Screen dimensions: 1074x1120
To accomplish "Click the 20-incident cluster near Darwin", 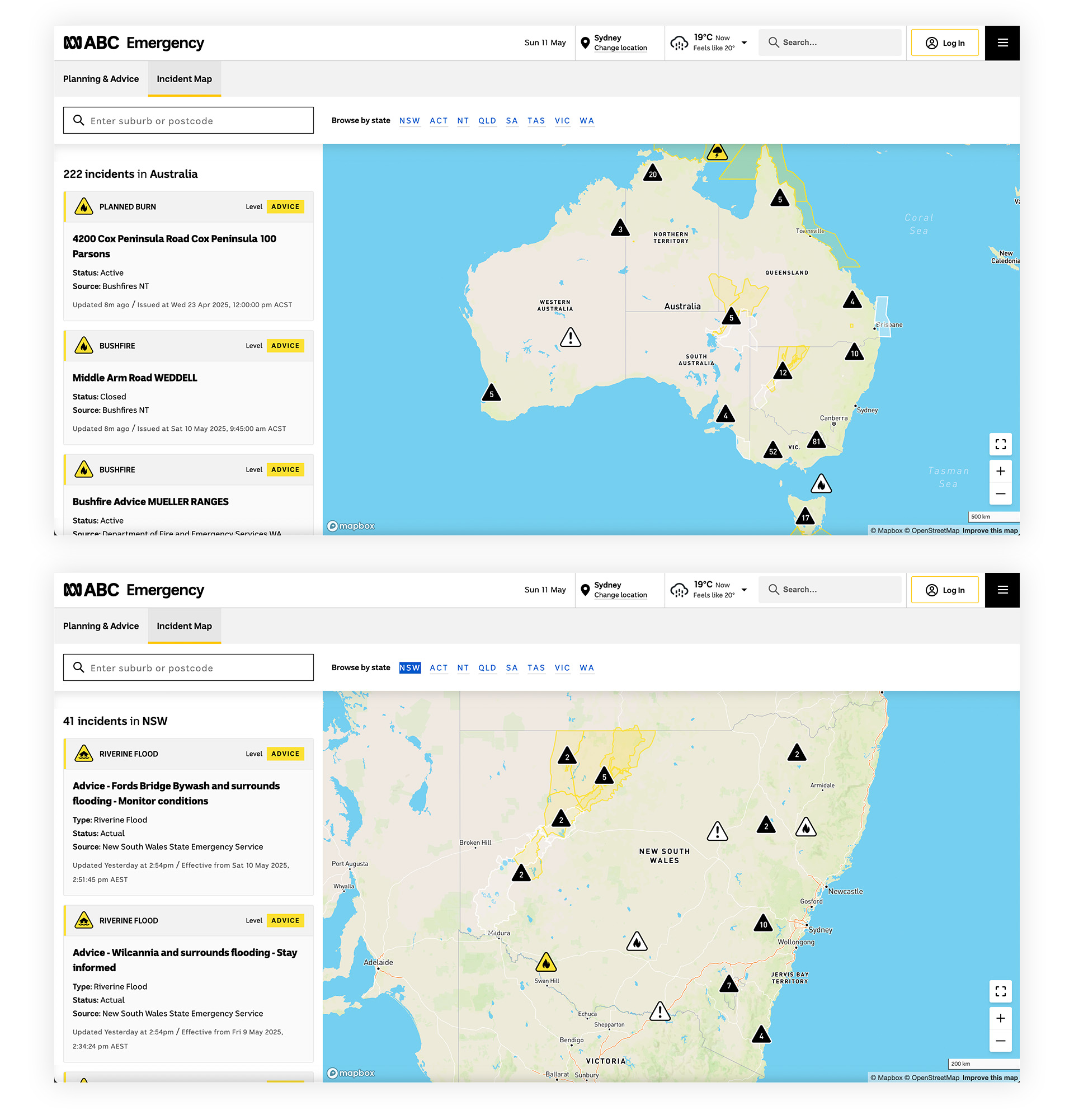I will (x=652, y=173).
